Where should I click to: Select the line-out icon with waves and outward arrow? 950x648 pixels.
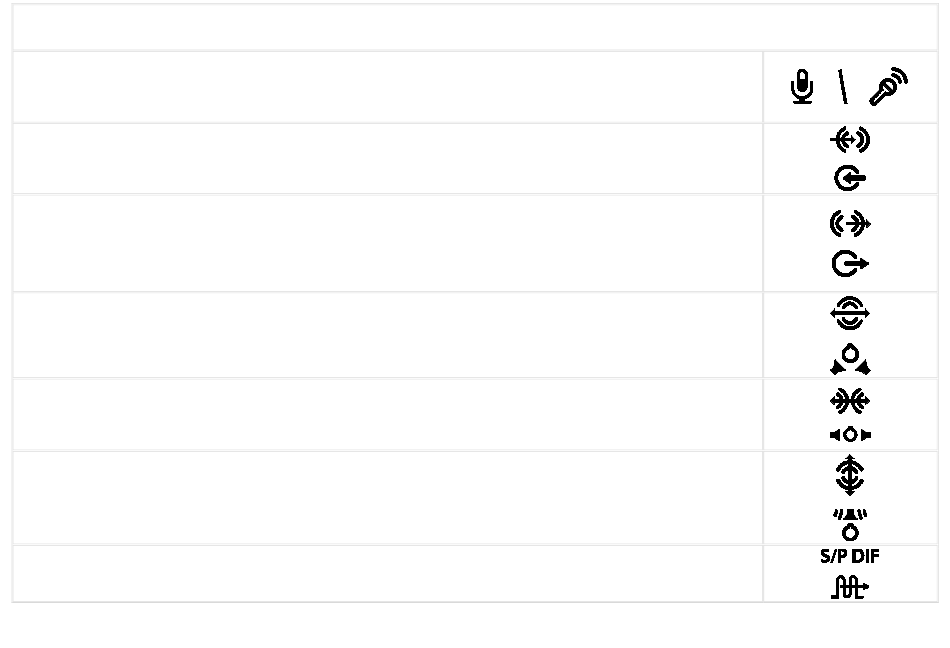click(x=850, y=224)
